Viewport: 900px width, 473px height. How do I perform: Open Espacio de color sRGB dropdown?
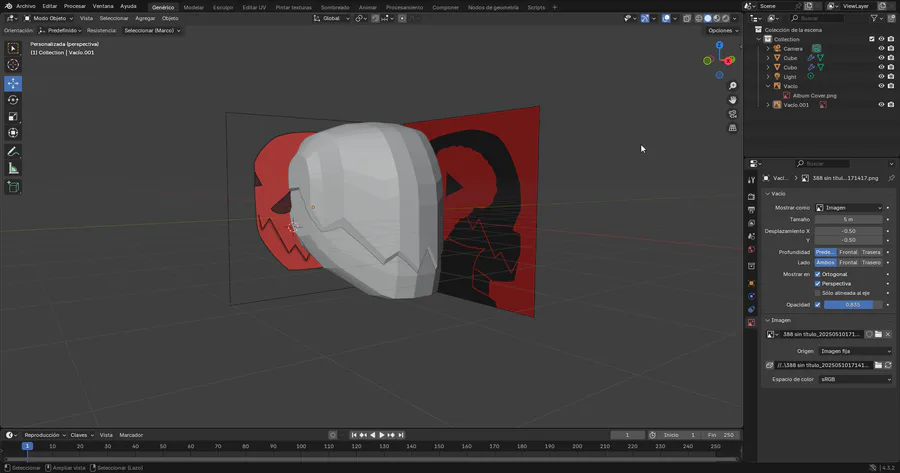coord(856,379)
